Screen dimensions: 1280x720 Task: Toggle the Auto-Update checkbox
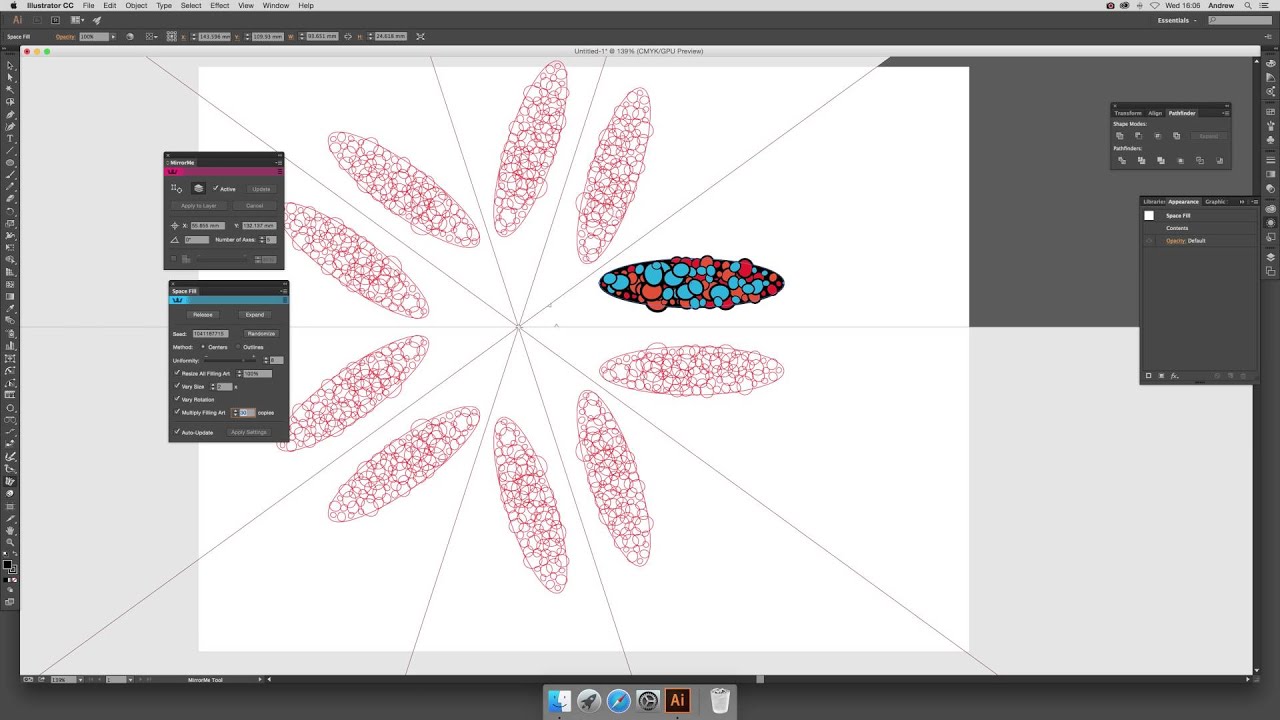pyautogui.click(x=177, y=432)
